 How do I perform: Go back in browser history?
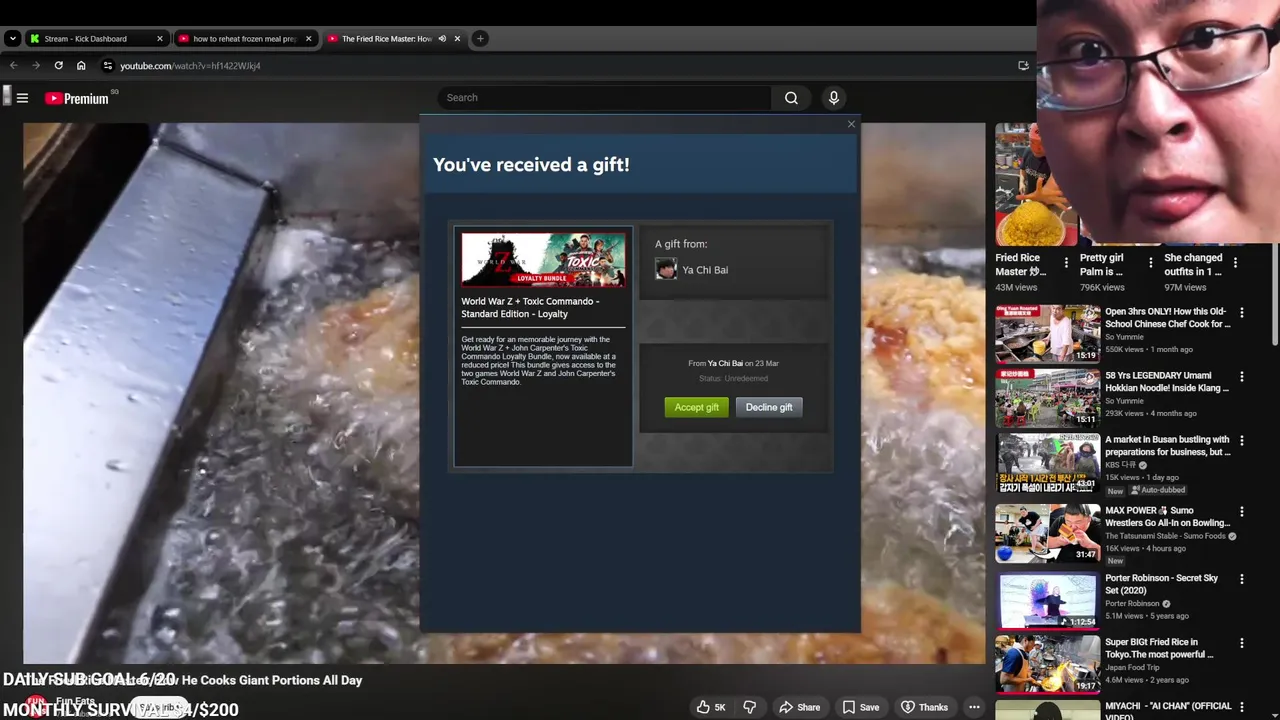click(13, 65)
